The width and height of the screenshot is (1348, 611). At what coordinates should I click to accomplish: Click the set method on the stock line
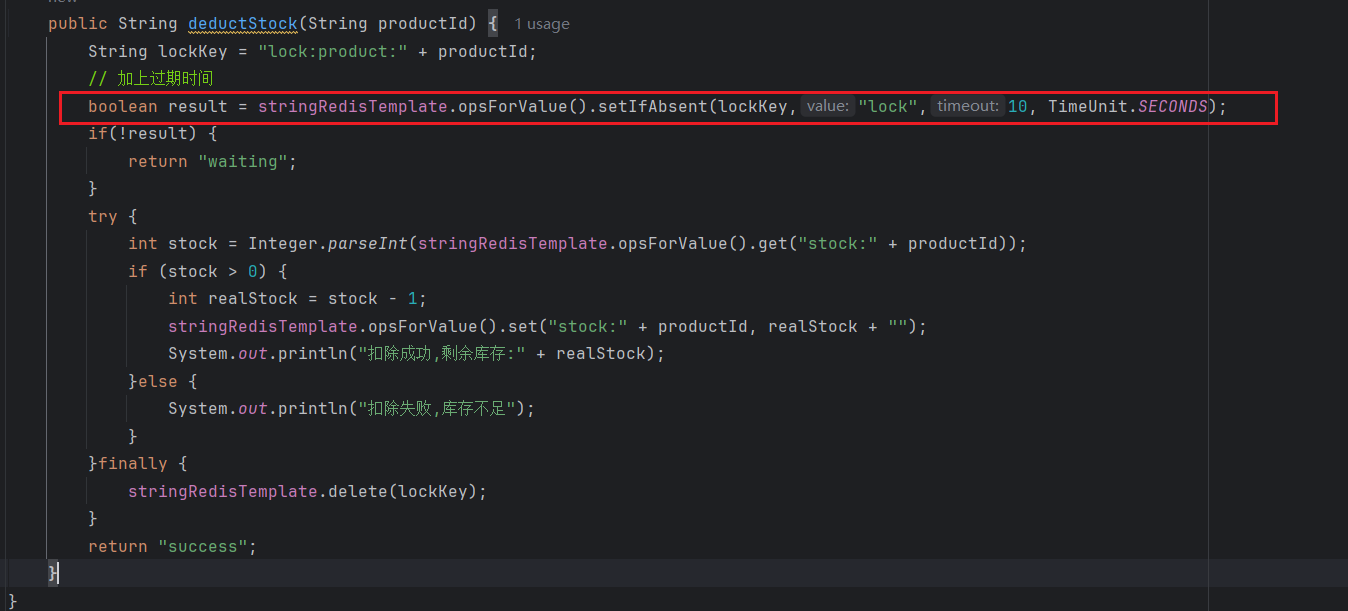coord(523,326)
